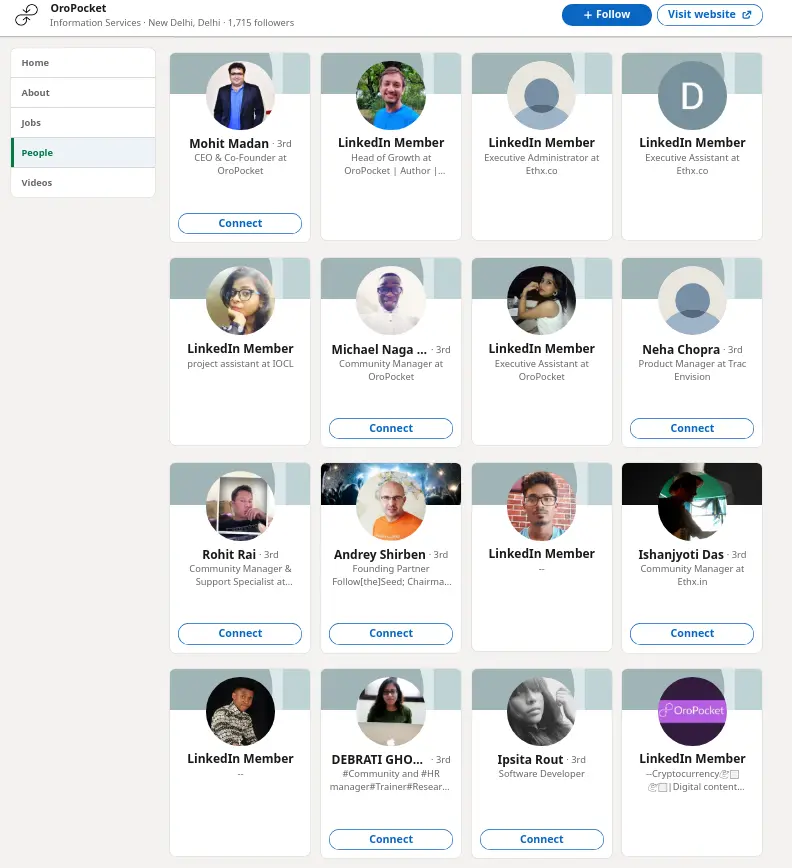Connect with Michael Naga
This screenshot has width=792, height=868.
point(391,428)
